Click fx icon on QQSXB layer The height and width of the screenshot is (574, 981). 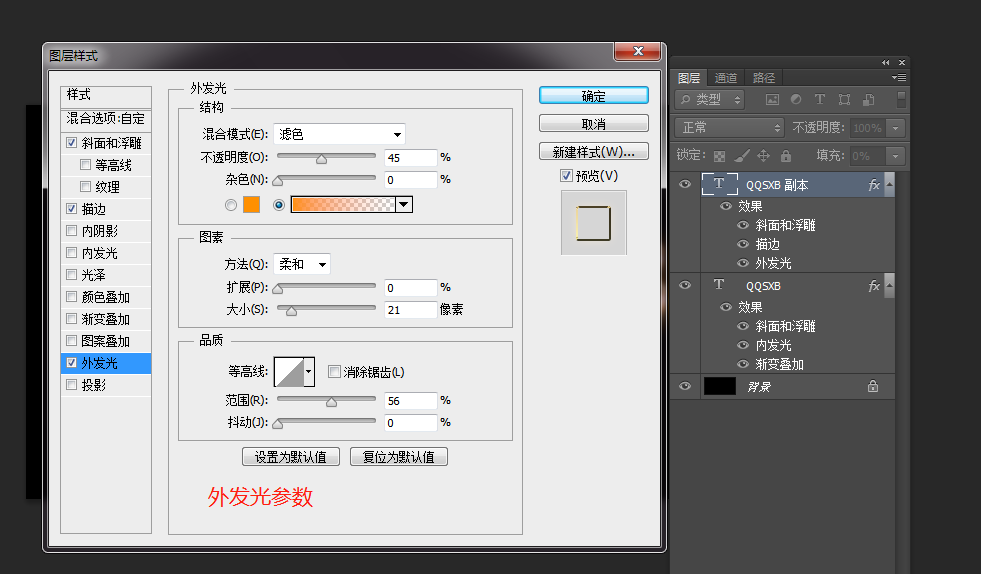pyautogui.click(x=874, y=286)
